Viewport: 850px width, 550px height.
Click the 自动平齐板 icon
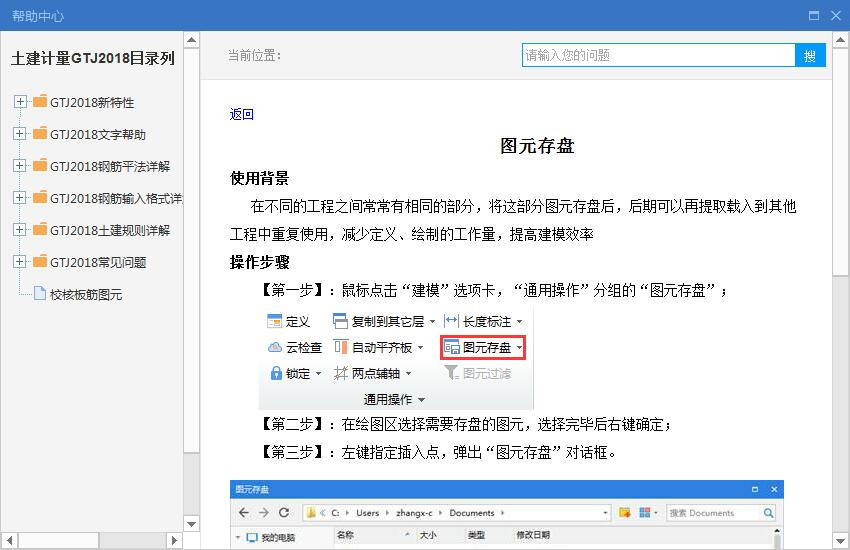coord(340,347)
